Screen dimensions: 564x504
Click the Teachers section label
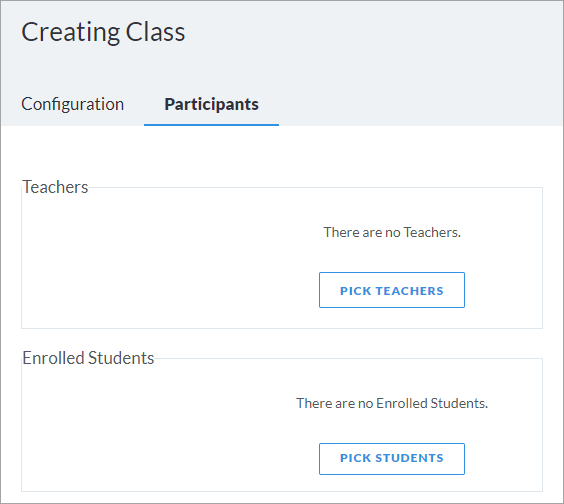[x=55, y=187]
